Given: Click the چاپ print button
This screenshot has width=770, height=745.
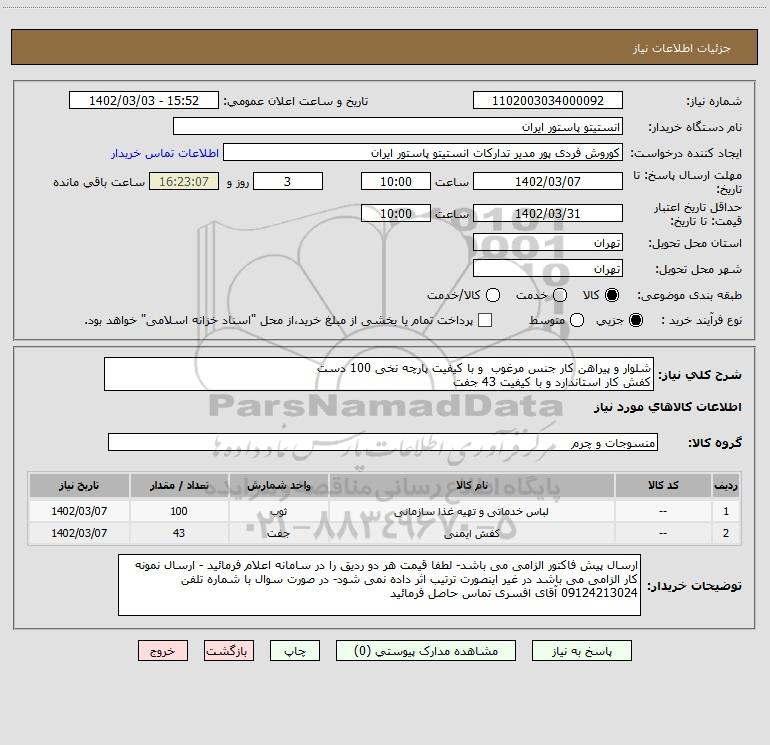Looking at the screenshot, I should 295,651.
